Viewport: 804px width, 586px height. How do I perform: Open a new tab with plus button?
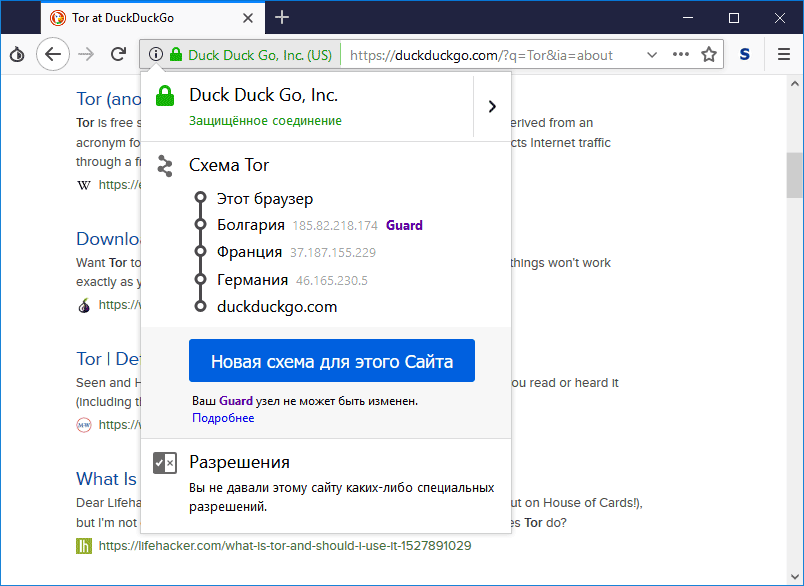[282, 17]
